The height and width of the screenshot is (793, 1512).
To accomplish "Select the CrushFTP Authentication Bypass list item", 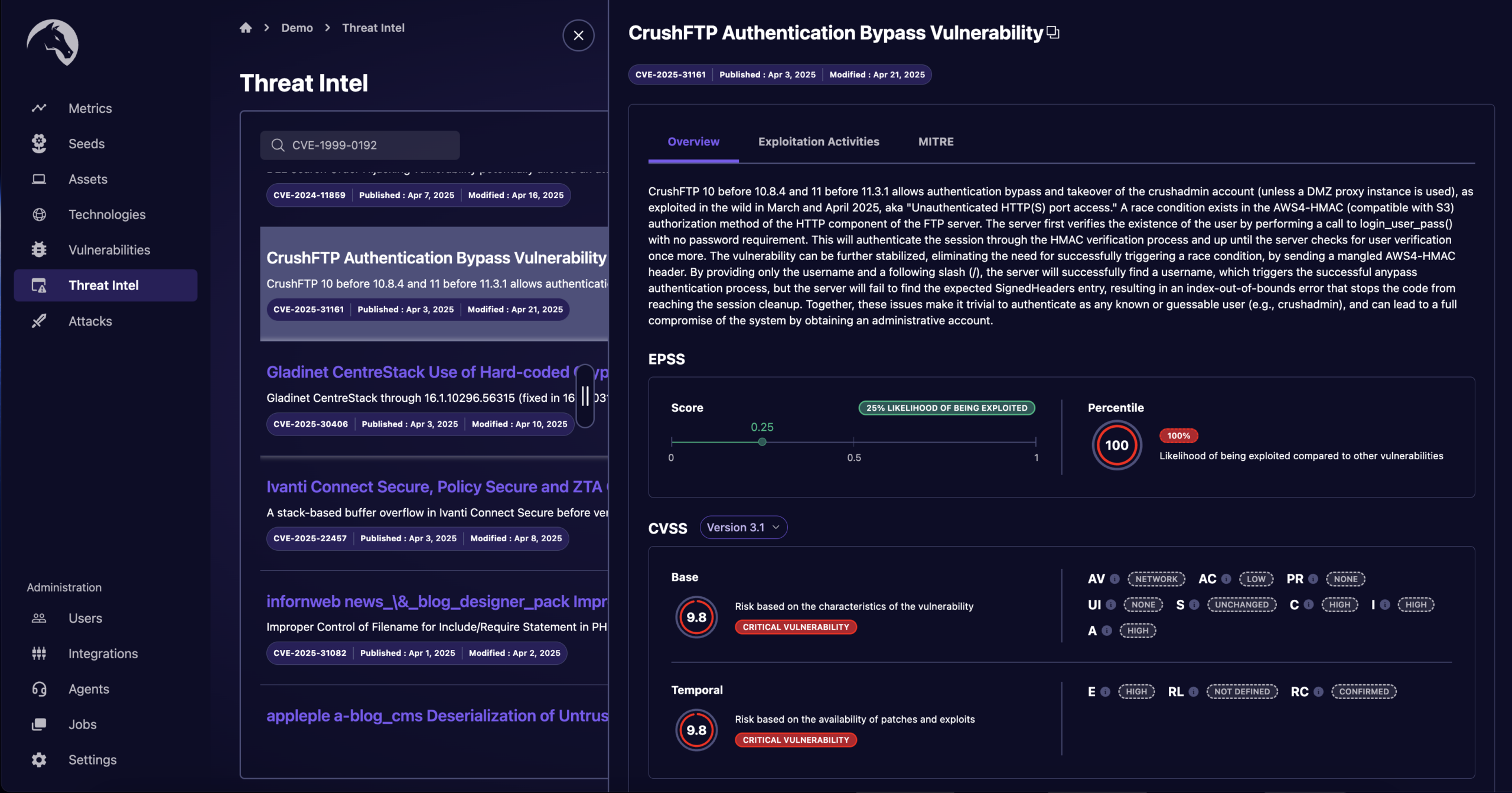I will click(434, 284).
